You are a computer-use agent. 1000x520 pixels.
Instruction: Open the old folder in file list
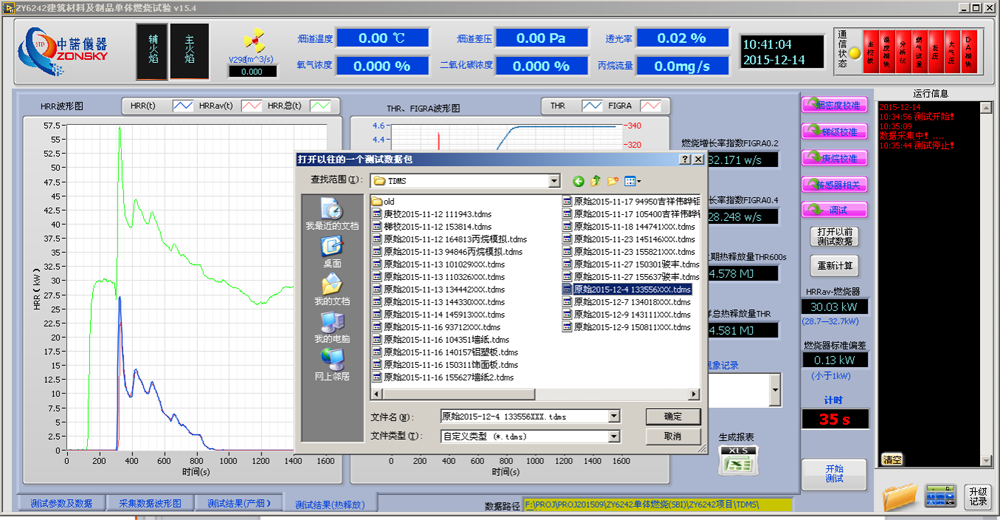383,202
